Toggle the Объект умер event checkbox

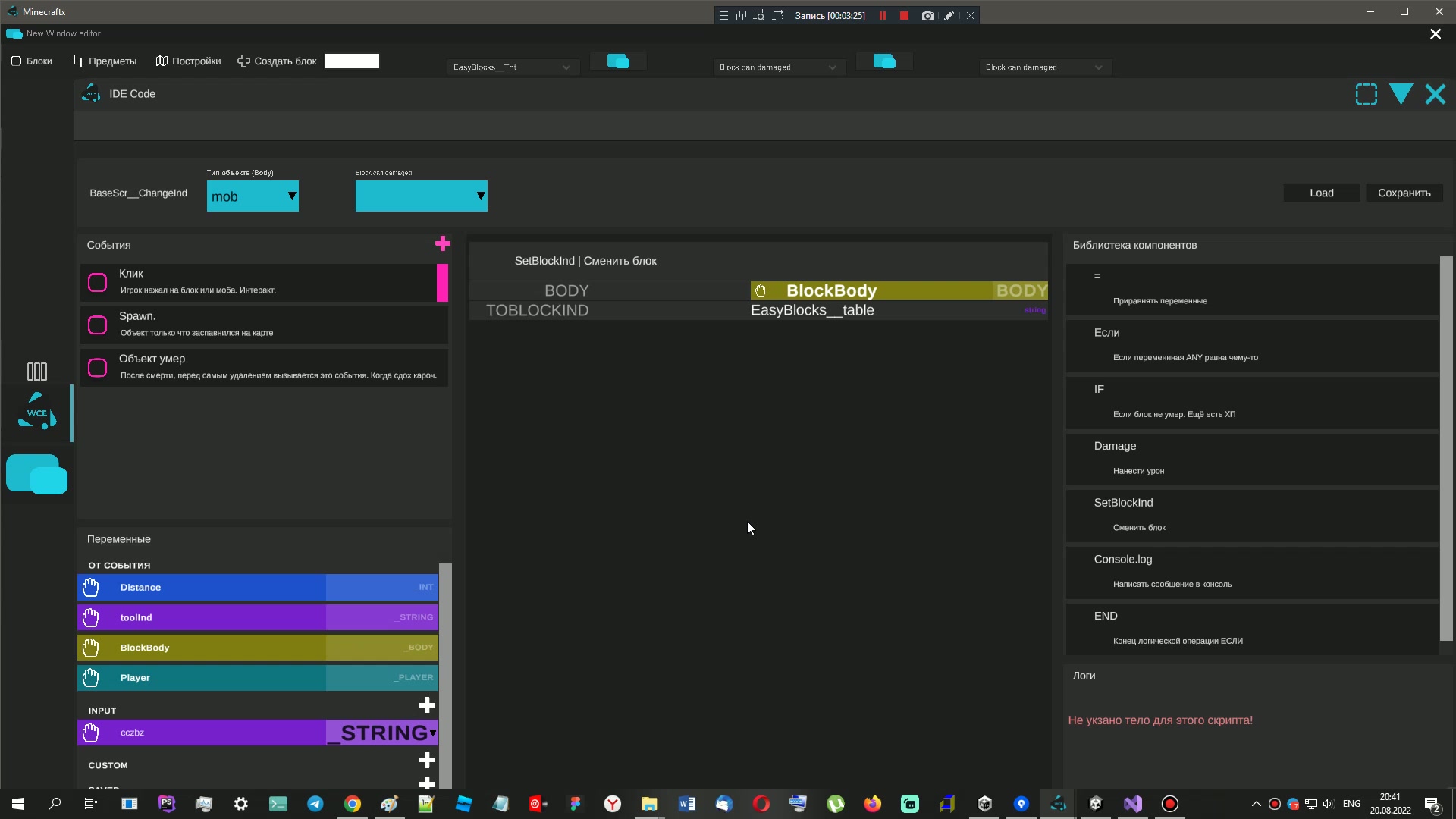coord(98,368)
